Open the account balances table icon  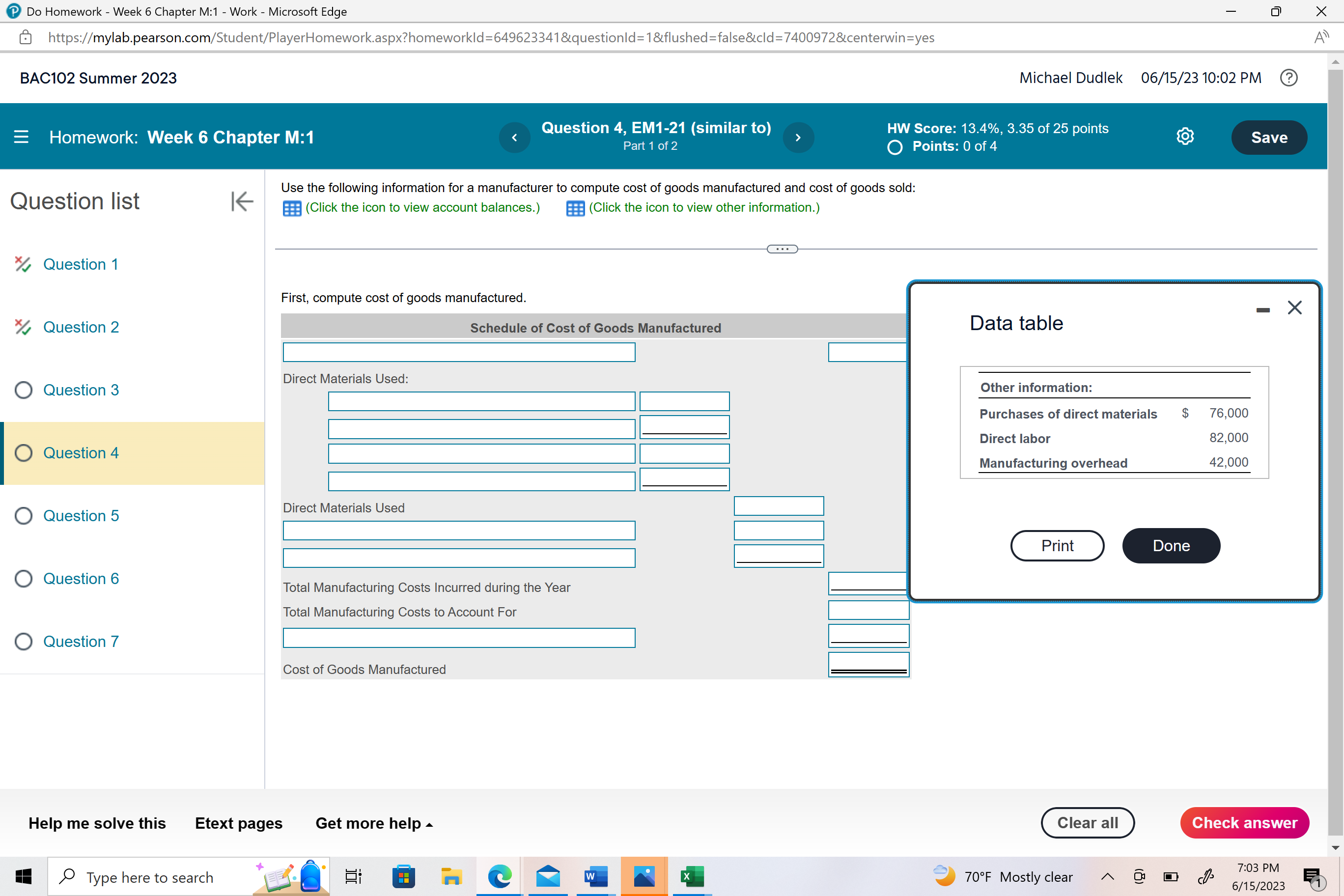tap(291, 209)
